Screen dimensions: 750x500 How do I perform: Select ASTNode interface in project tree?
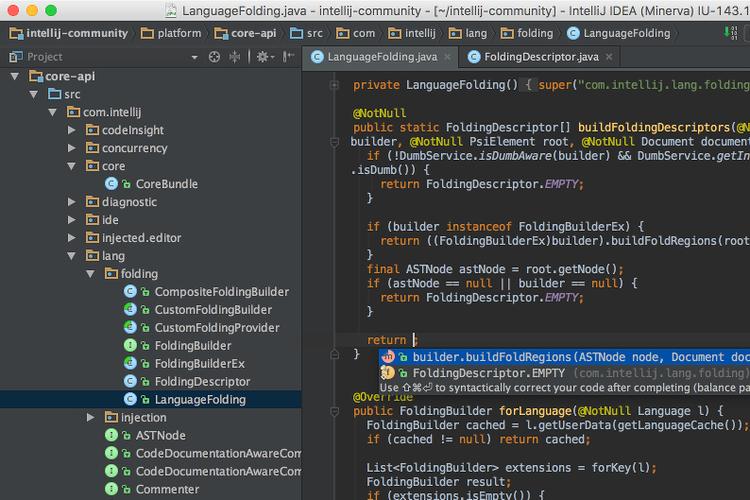click(160, 435)
